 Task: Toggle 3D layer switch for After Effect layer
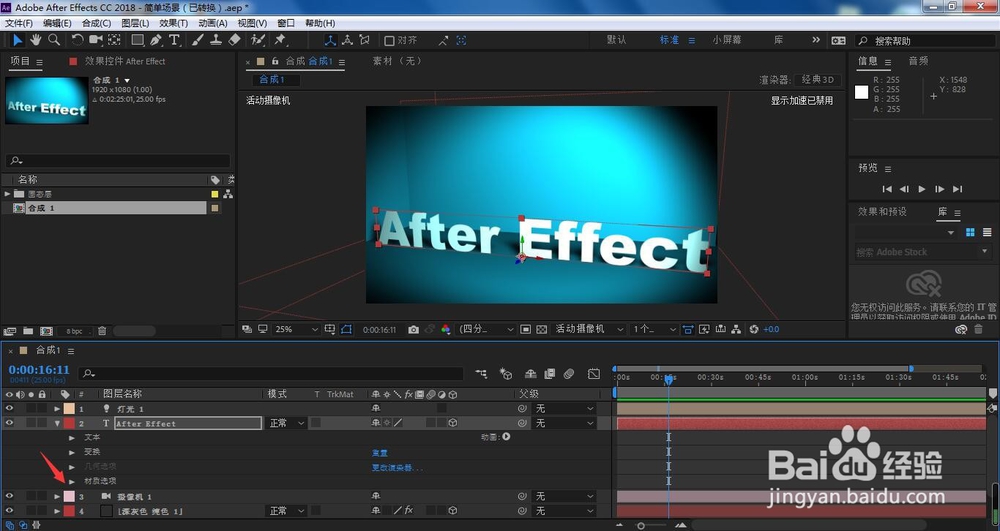tap(452, 423)
